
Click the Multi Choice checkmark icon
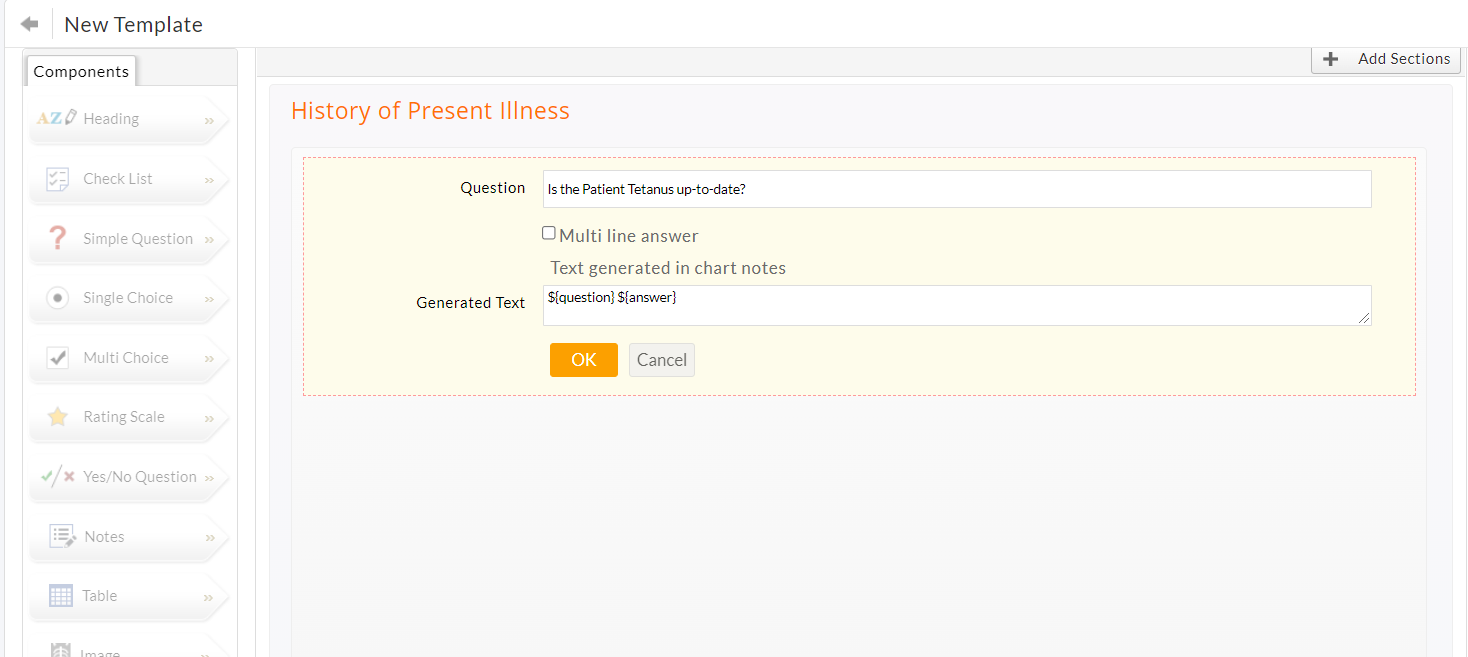click(x=58, y=358)
